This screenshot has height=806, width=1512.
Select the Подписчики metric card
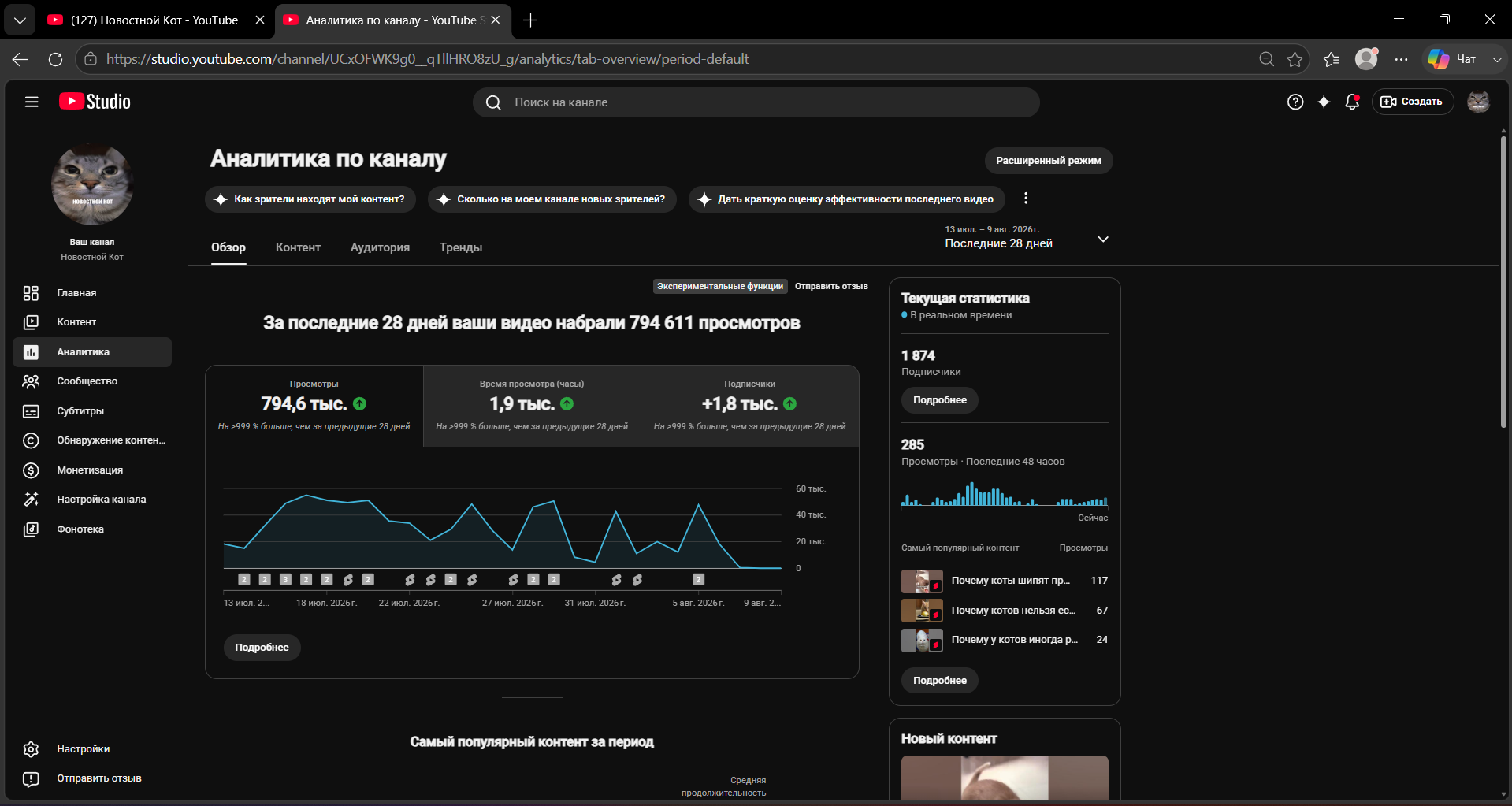coord(750,406)
